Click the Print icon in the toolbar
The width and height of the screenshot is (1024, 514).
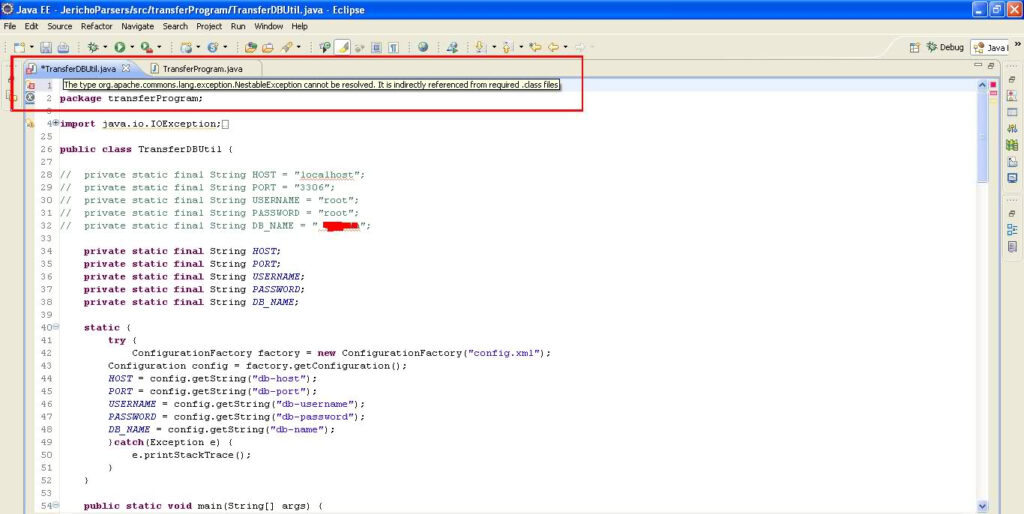pyautogui.click(x=63, y=47)
